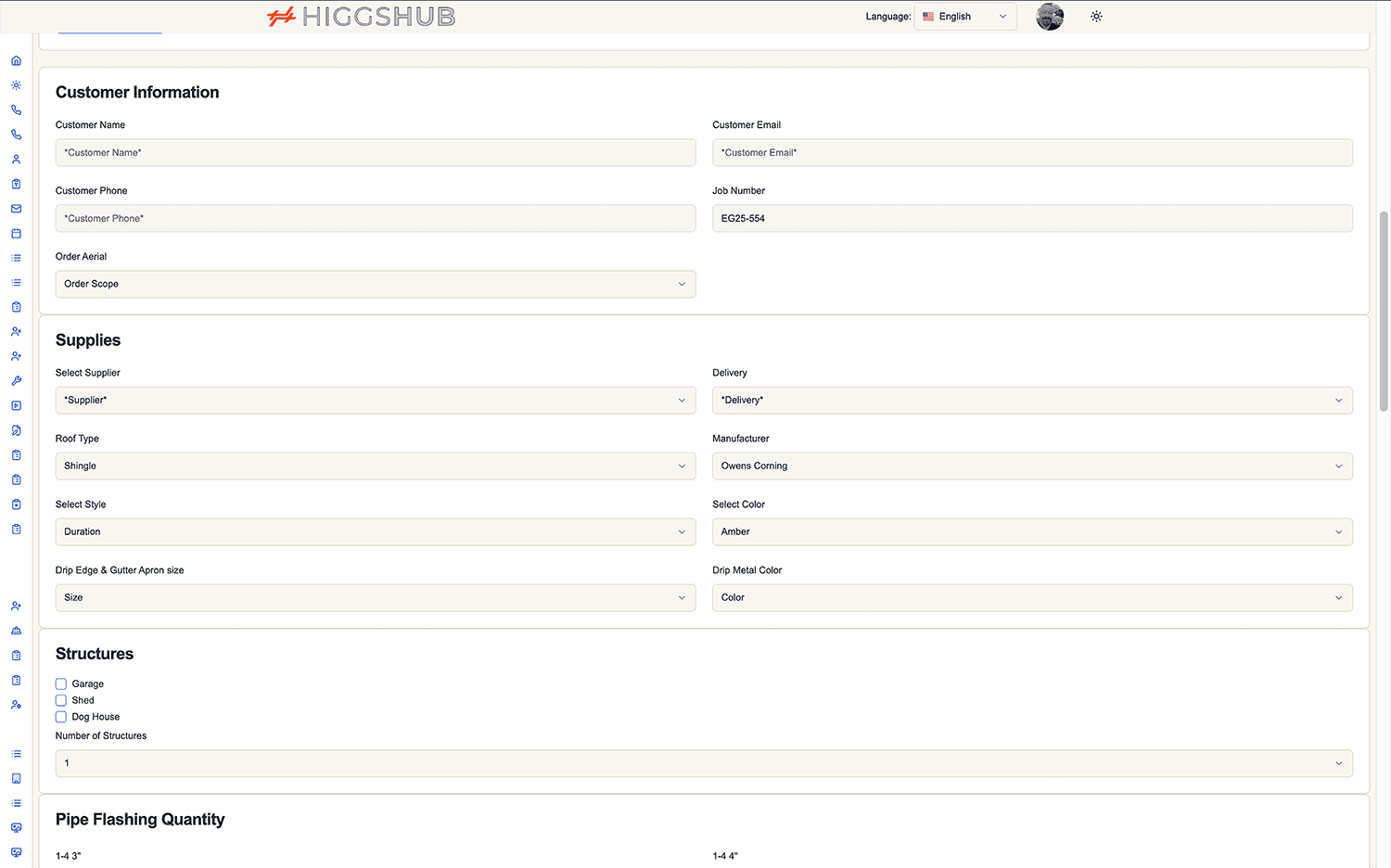This screenshot has height=868, width=1391.
Task: Click the HIGGSHUB logo in the header
Action: click(x=361, y=16)
